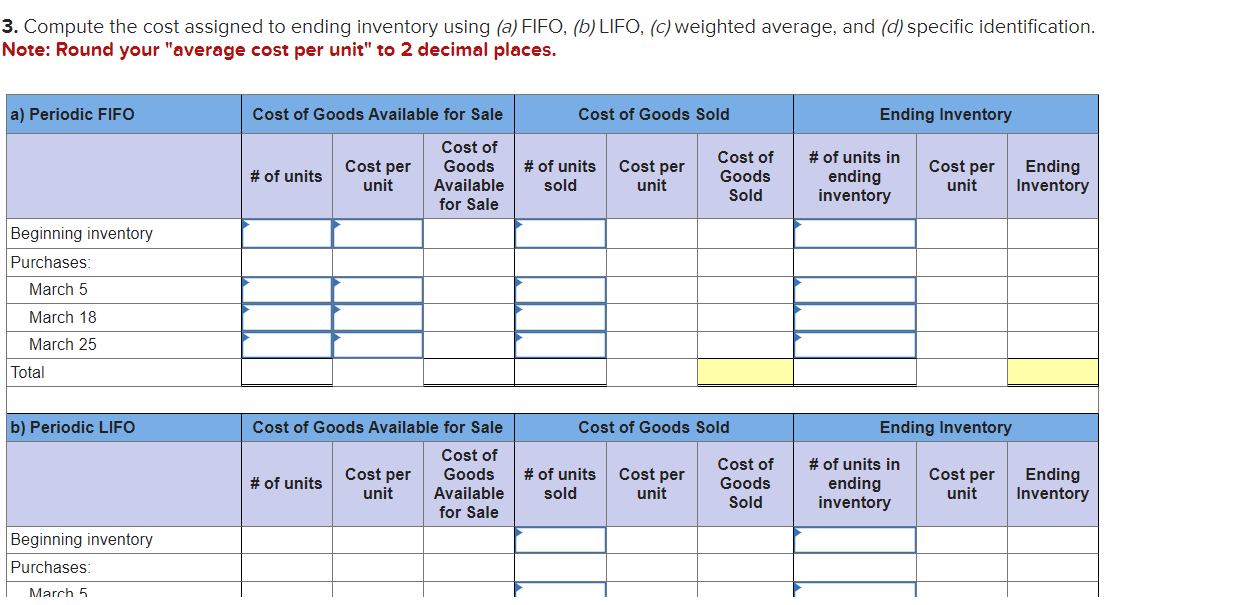Click the March 25 cost per unit input
Image resolution: width=1246 pixels, height=605 pixels.
coord(377,345)
